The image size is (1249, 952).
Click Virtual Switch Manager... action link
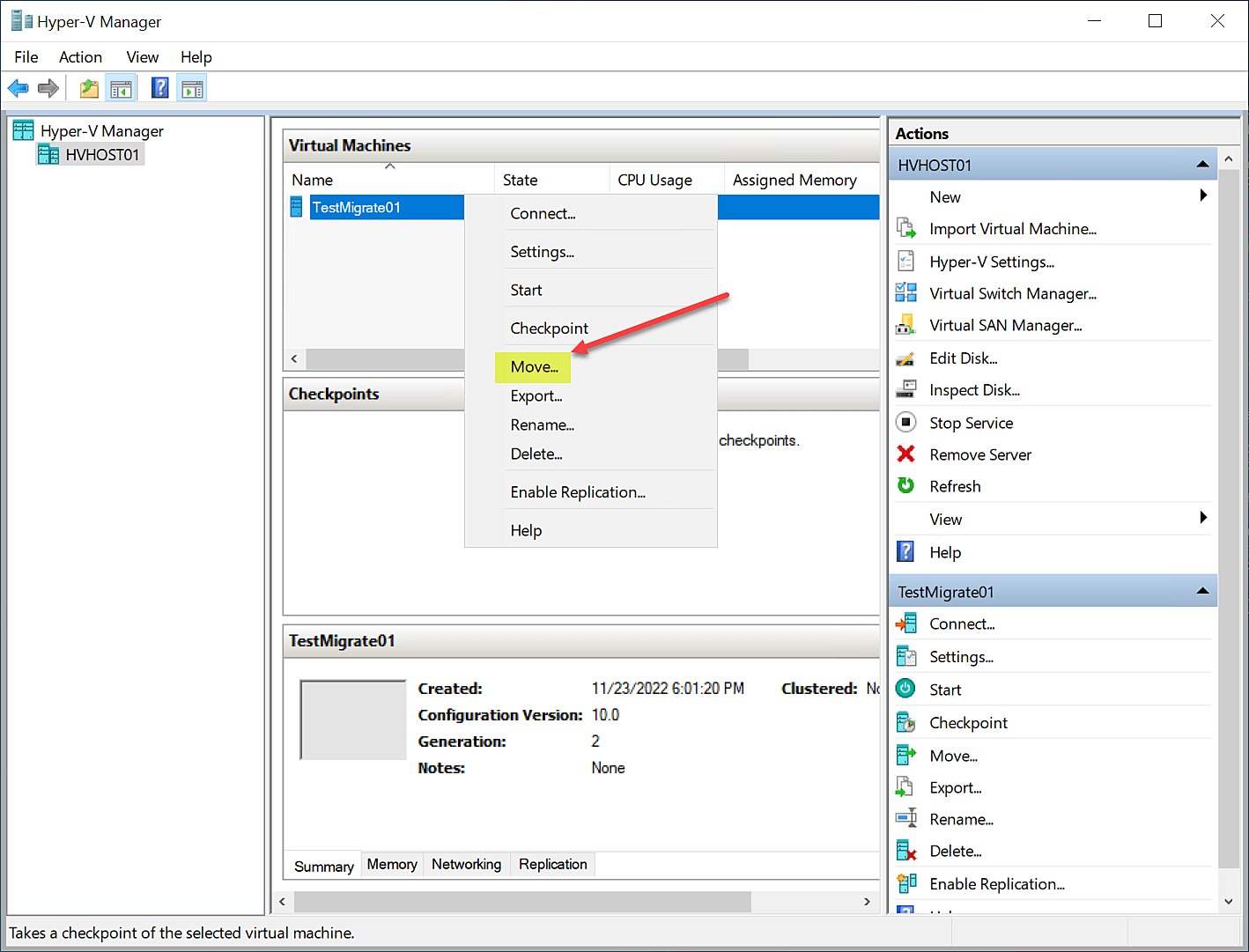1013,293
